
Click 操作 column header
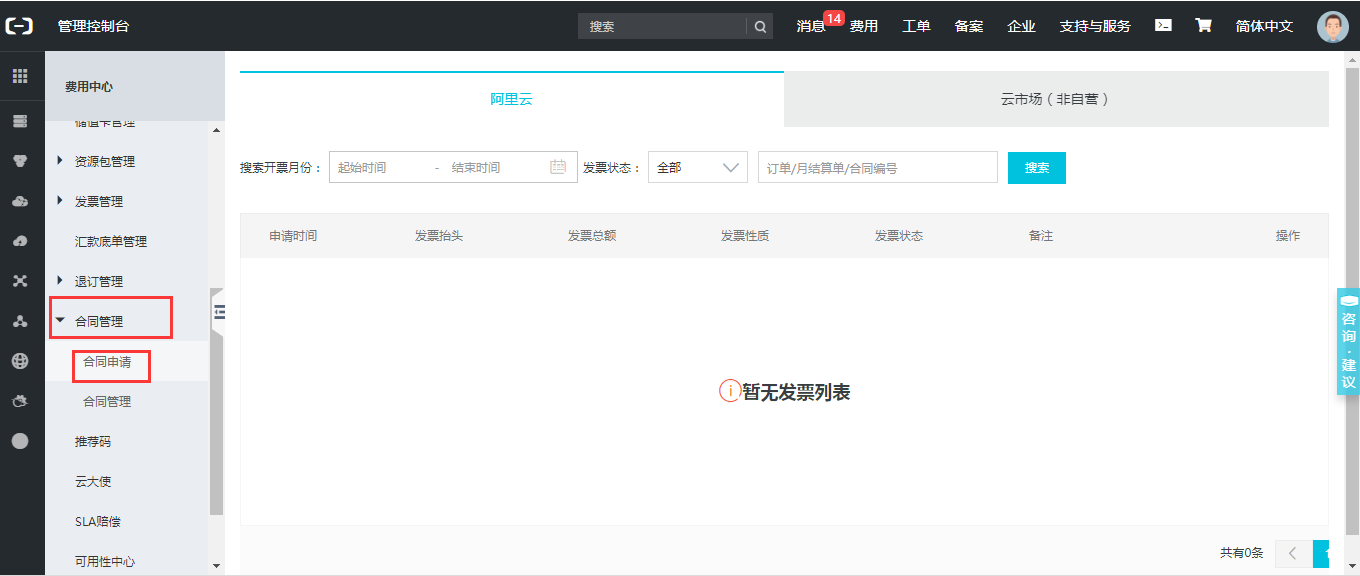(1288, 236)
